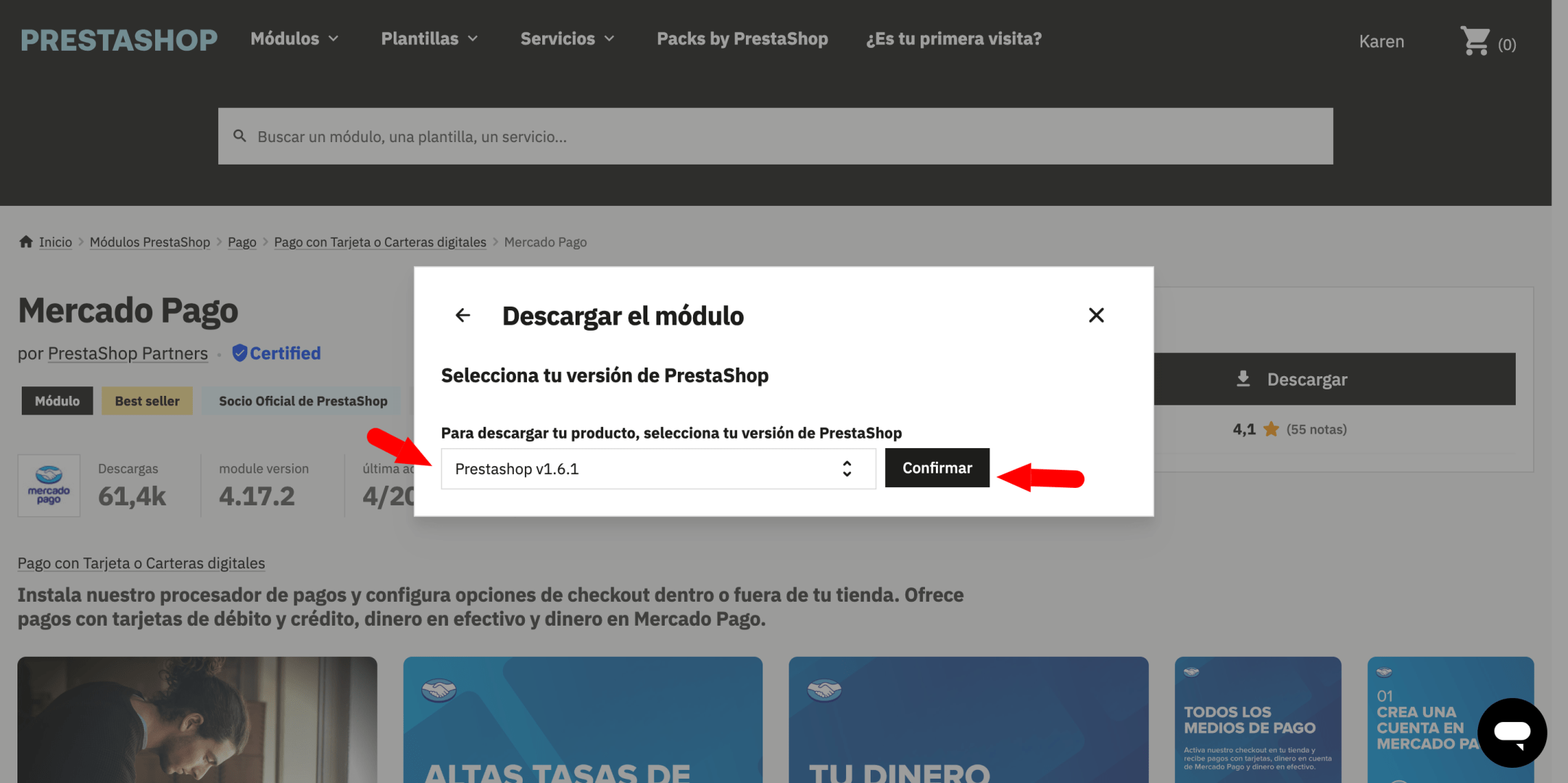The height and width of the screenshot is (783, 1568).
Task: Close the Descargar el módulo dialog
Action: click(1096, 315)
